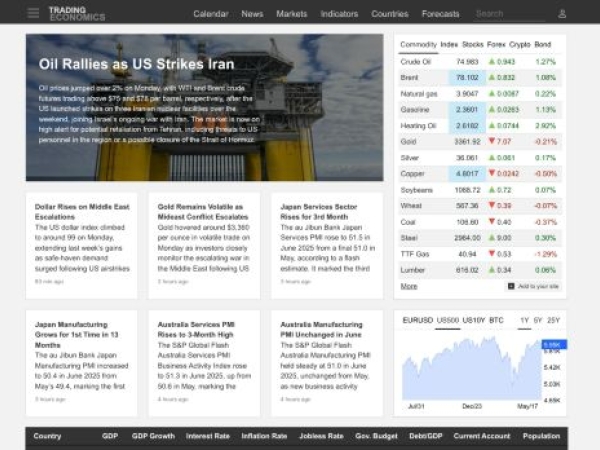The image size is (600, 450).
Task: Set chart range to 25Y
Action: coord(553,320)
